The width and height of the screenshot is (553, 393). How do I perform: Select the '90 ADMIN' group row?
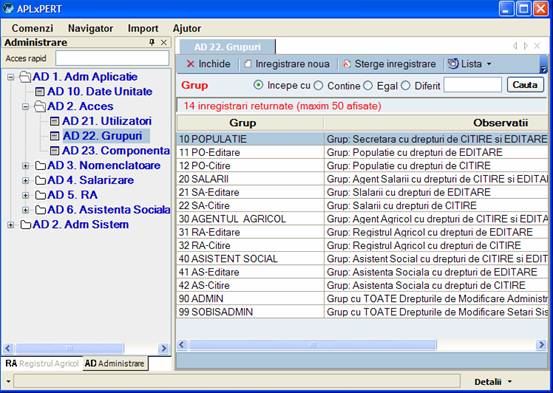pos(363,299)
